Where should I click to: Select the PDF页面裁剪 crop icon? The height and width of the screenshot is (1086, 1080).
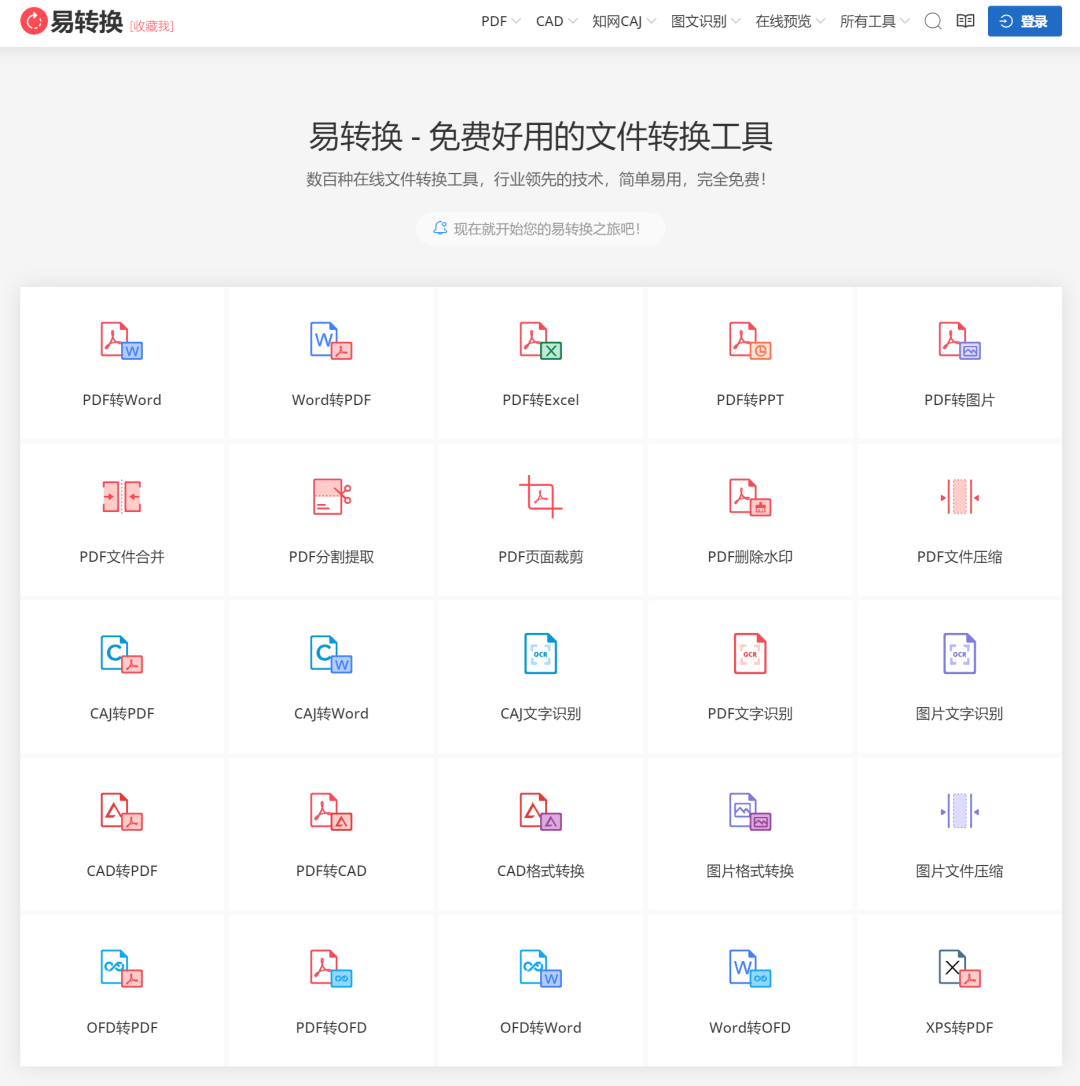point(541,497)
